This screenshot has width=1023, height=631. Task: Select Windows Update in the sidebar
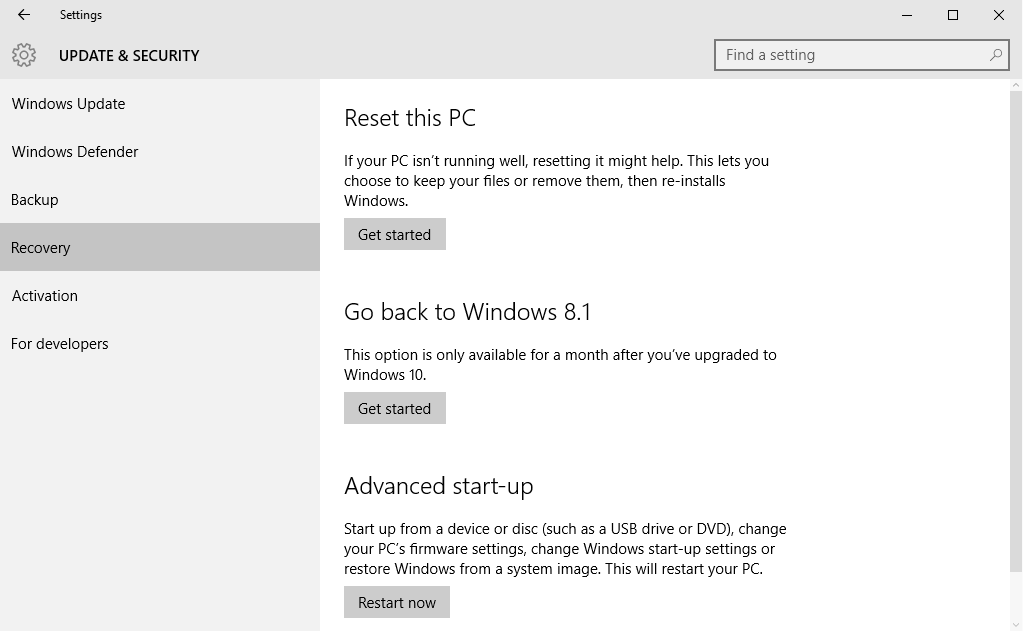click(x=68, y=104)
